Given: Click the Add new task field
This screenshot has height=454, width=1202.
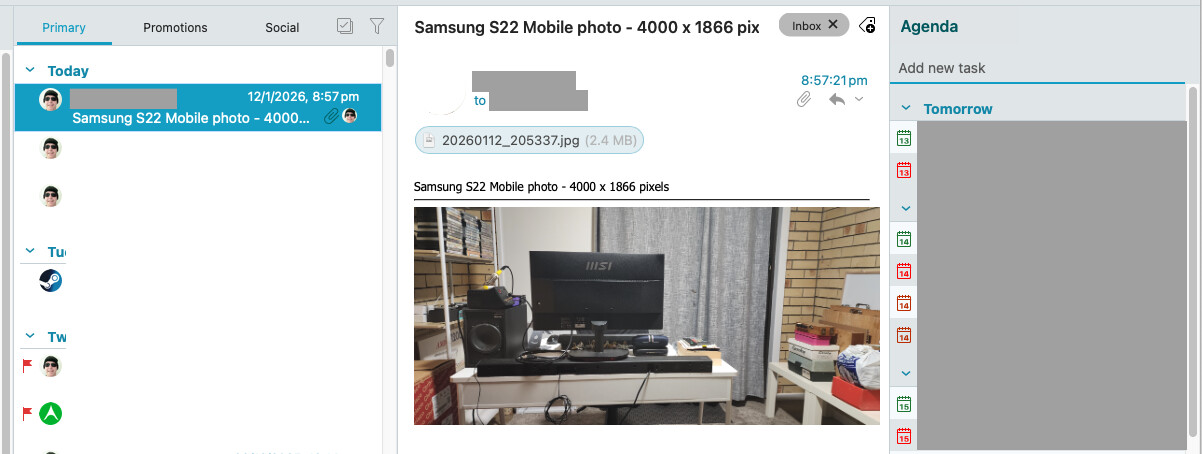Looking at the screenshot, I should 1040,68.
